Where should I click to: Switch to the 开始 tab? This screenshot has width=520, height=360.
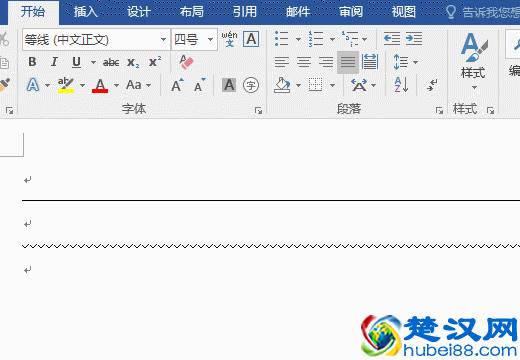coord(33,12)
